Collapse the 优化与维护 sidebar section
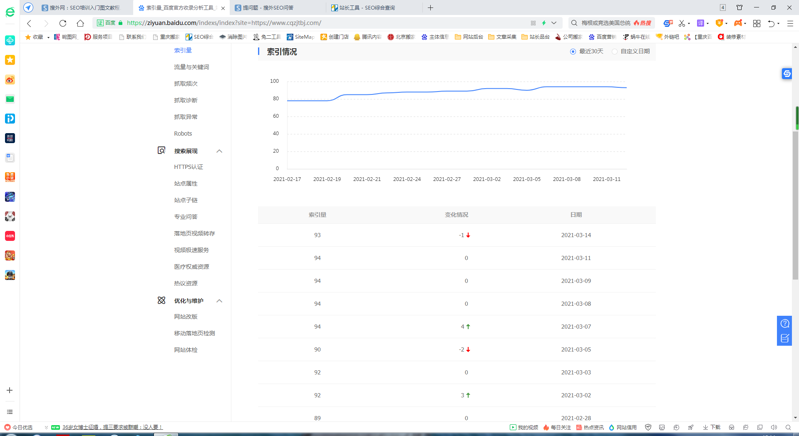Image resolution: width=799 pixels, height=436 pixels. click(219, 301)
